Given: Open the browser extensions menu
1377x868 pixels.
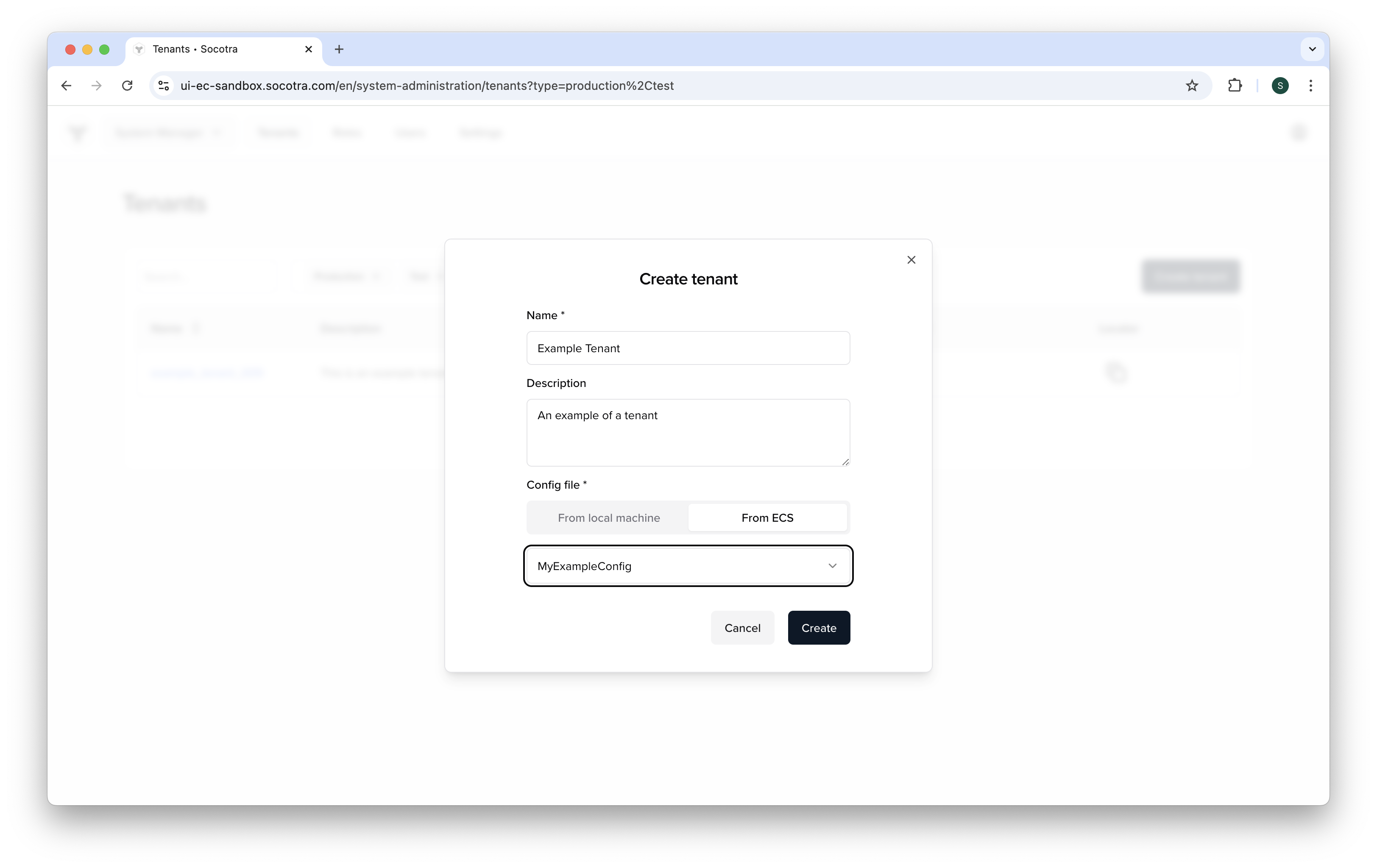Looking at the screenshot, I should [1235, 86].
